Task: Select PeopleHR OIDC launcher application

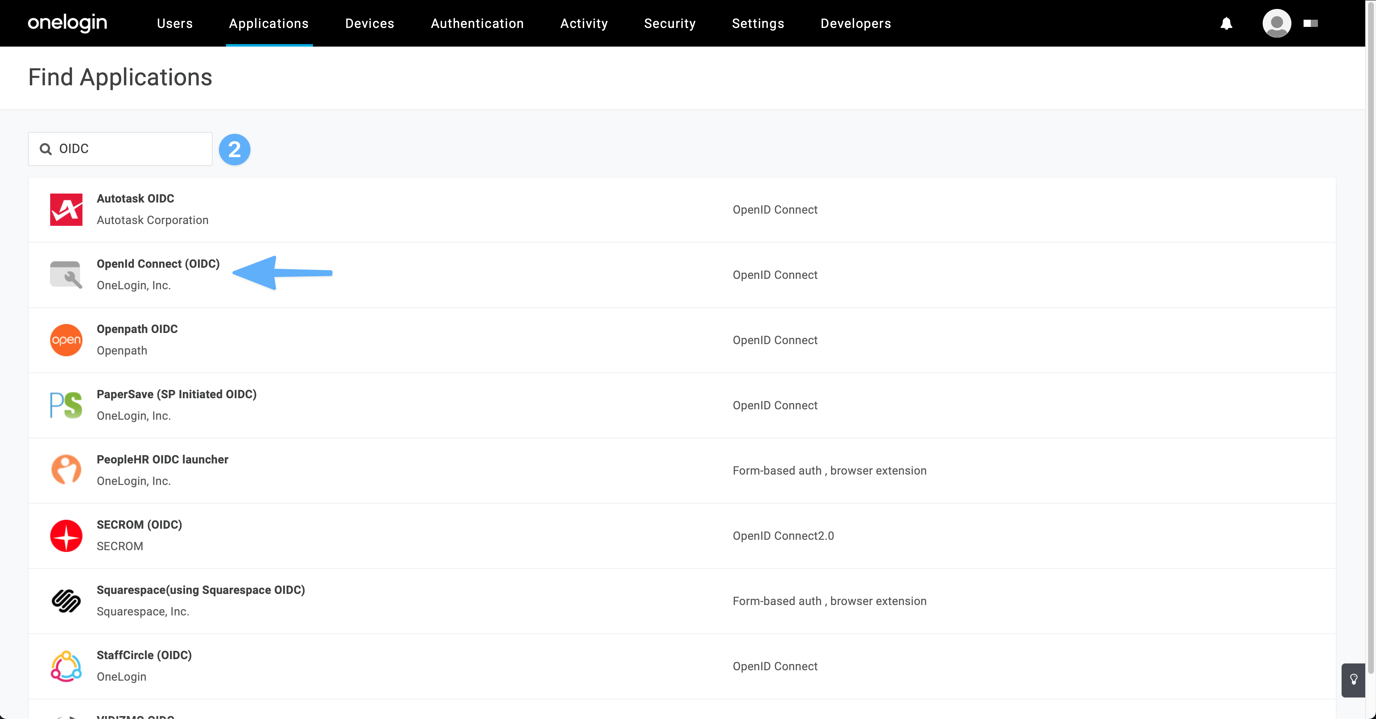Action: click(x=682, y=470)
